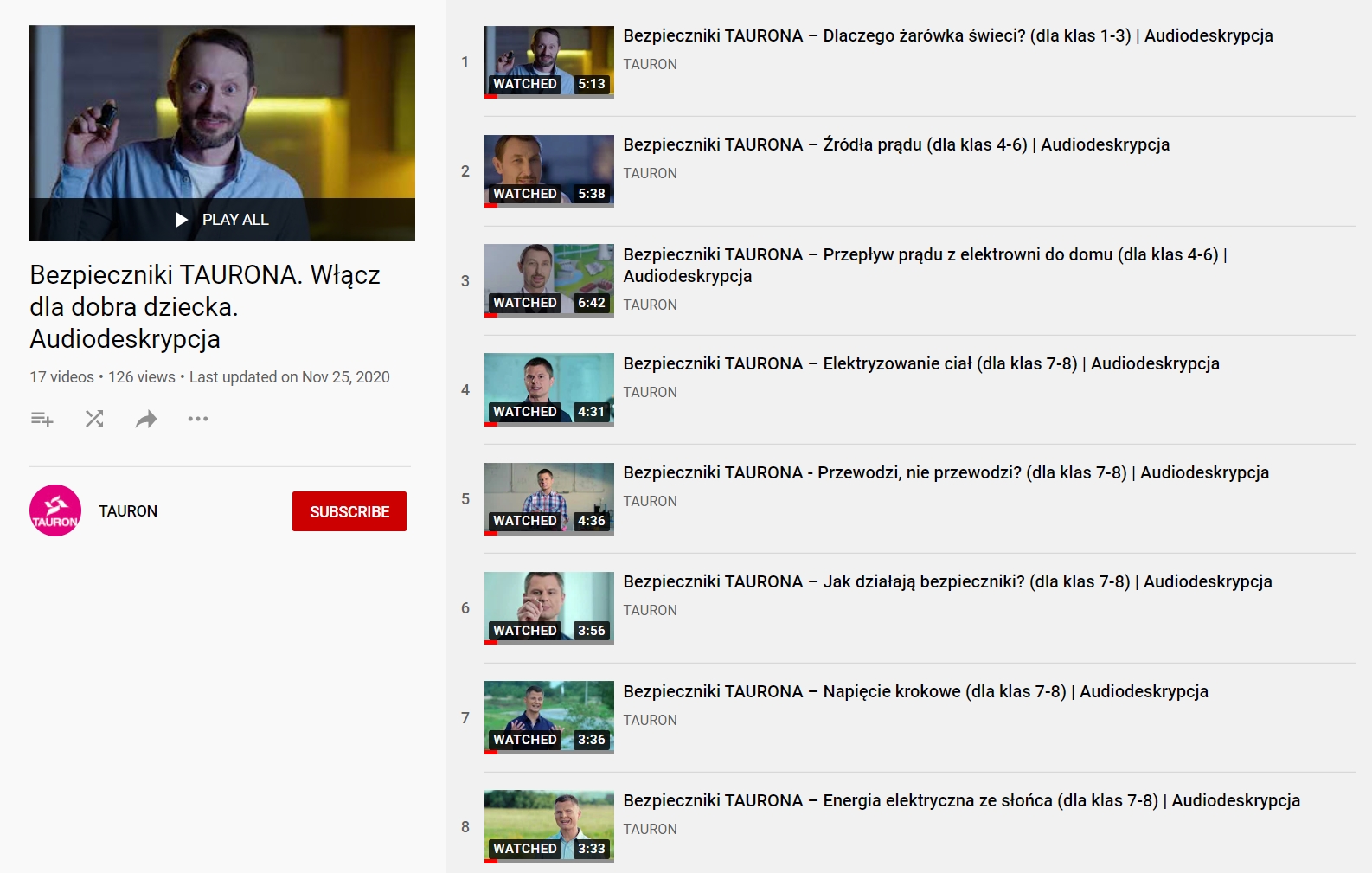Click the Przewodzi, nie przewodzi video thumbnail

point(548,498)
